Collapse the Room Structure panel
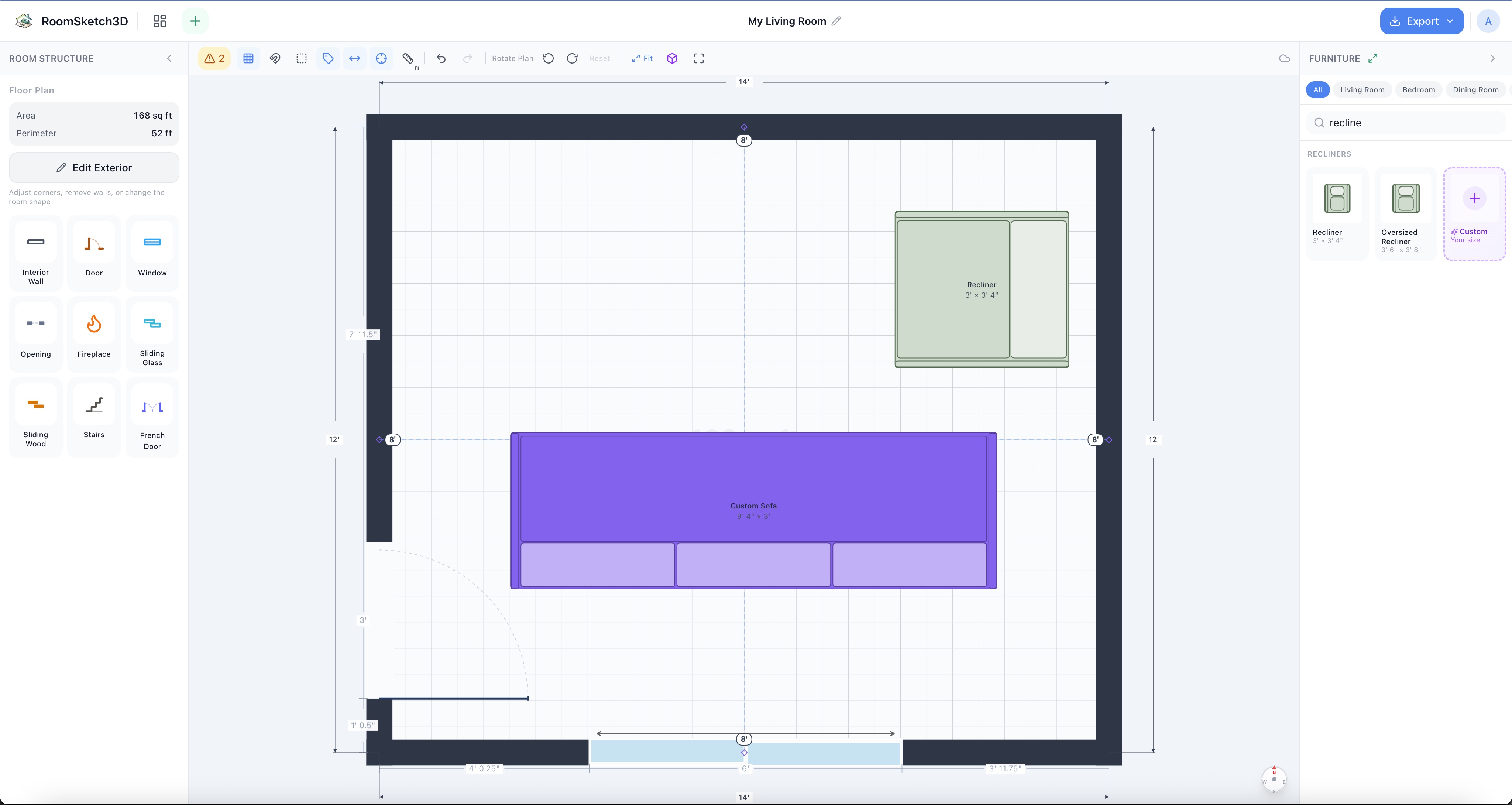Viewport: 1512px width, 805px height. click(x=169, y=58)
